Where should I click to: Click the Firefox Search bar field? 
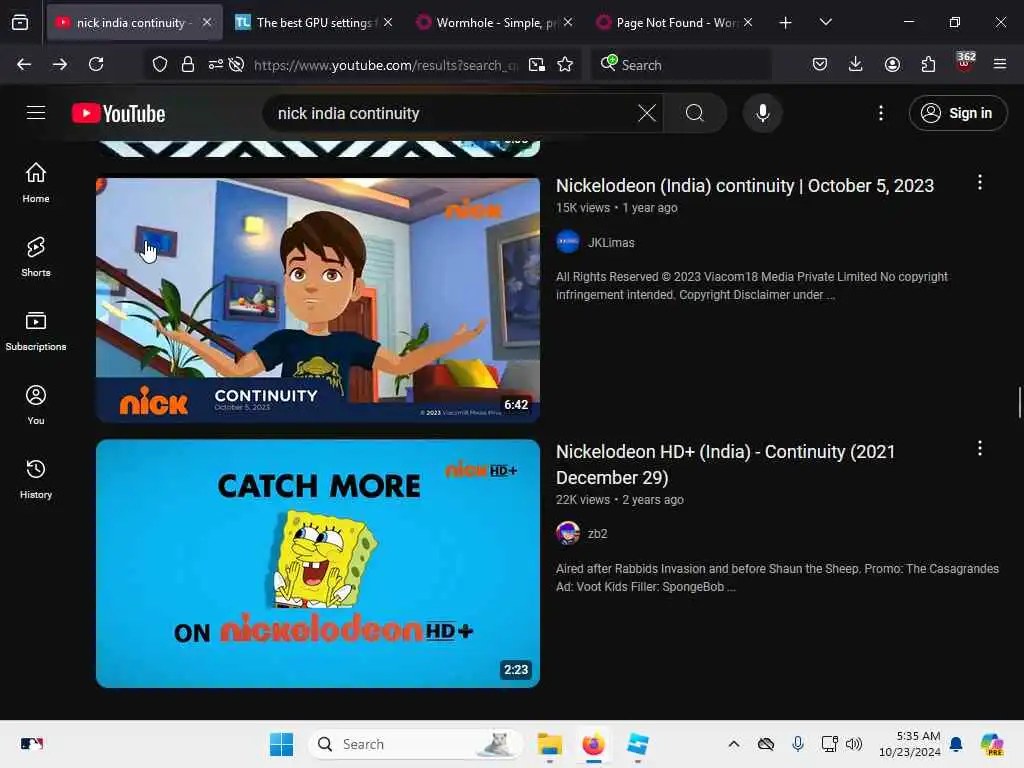(681, 65)
